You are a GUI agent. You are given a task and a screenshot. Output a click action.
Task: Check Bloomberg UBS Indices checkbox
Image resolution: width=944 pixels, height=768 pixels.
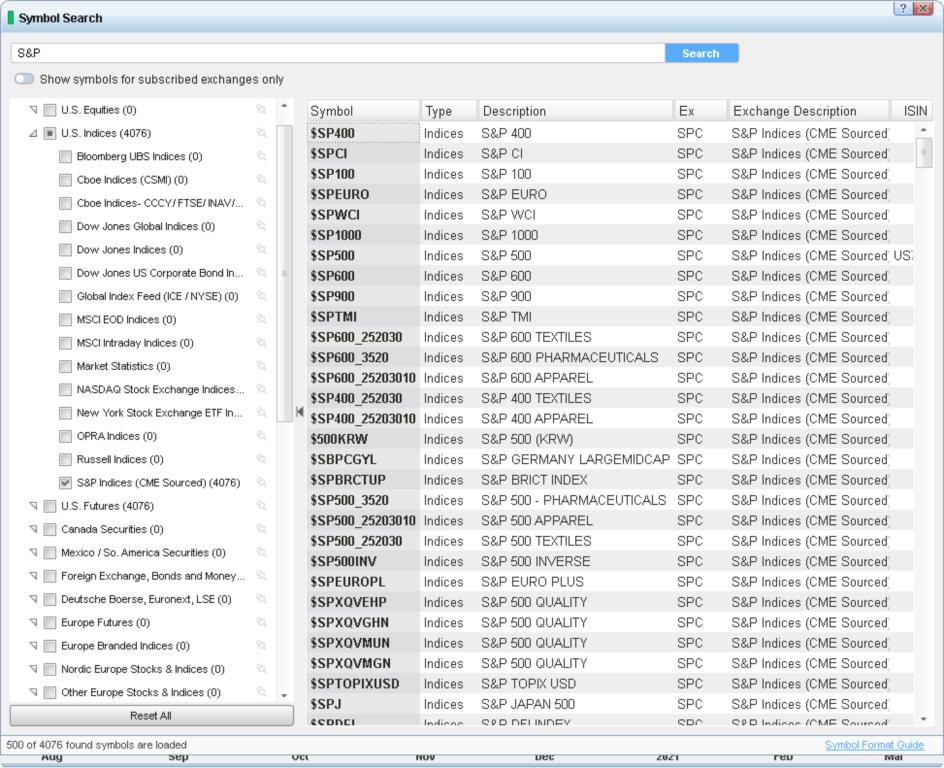(x=66, y=156)
